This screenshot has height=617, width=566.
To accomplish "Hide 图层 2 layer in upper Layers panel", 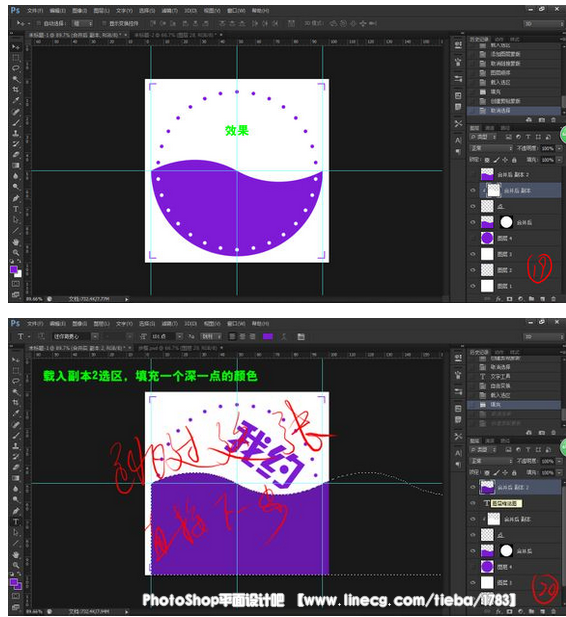I will 473,270.
